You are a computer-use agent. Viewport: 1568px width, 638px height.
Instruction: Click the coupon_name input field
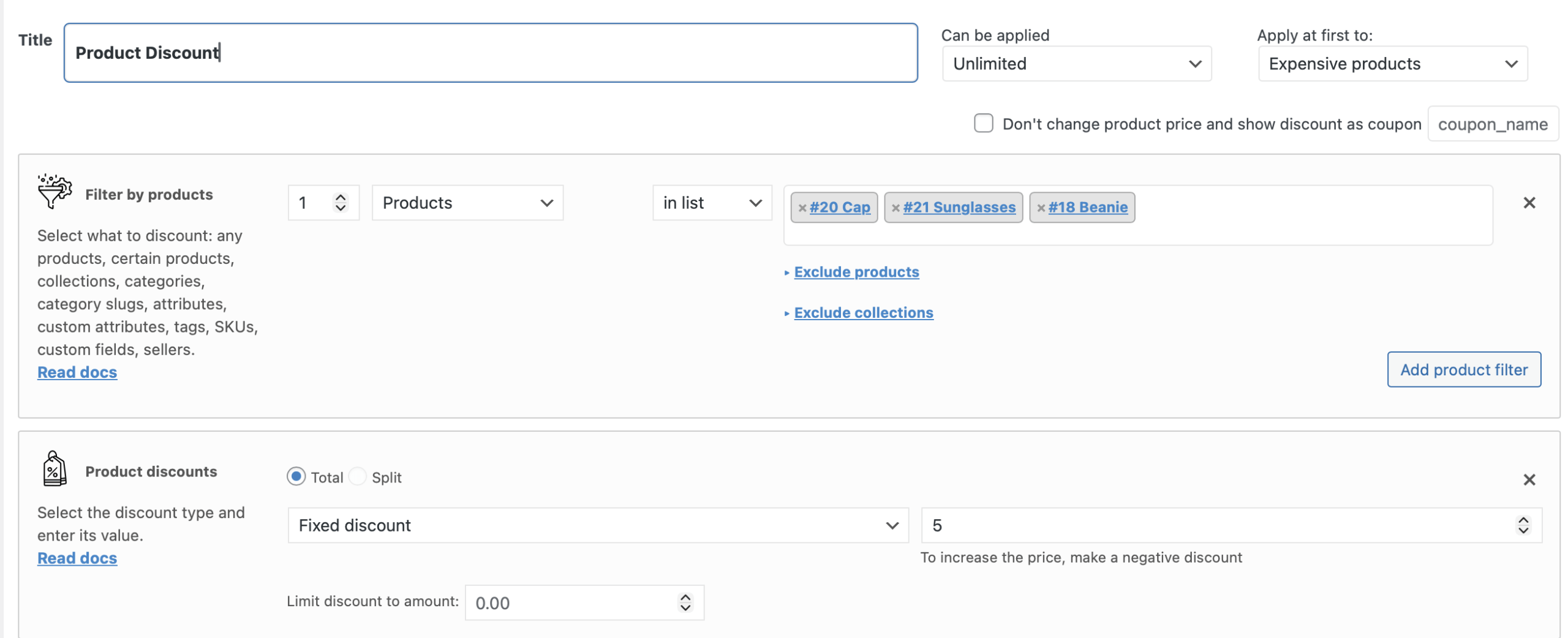pyautogui.click(x=1492, y=124)
